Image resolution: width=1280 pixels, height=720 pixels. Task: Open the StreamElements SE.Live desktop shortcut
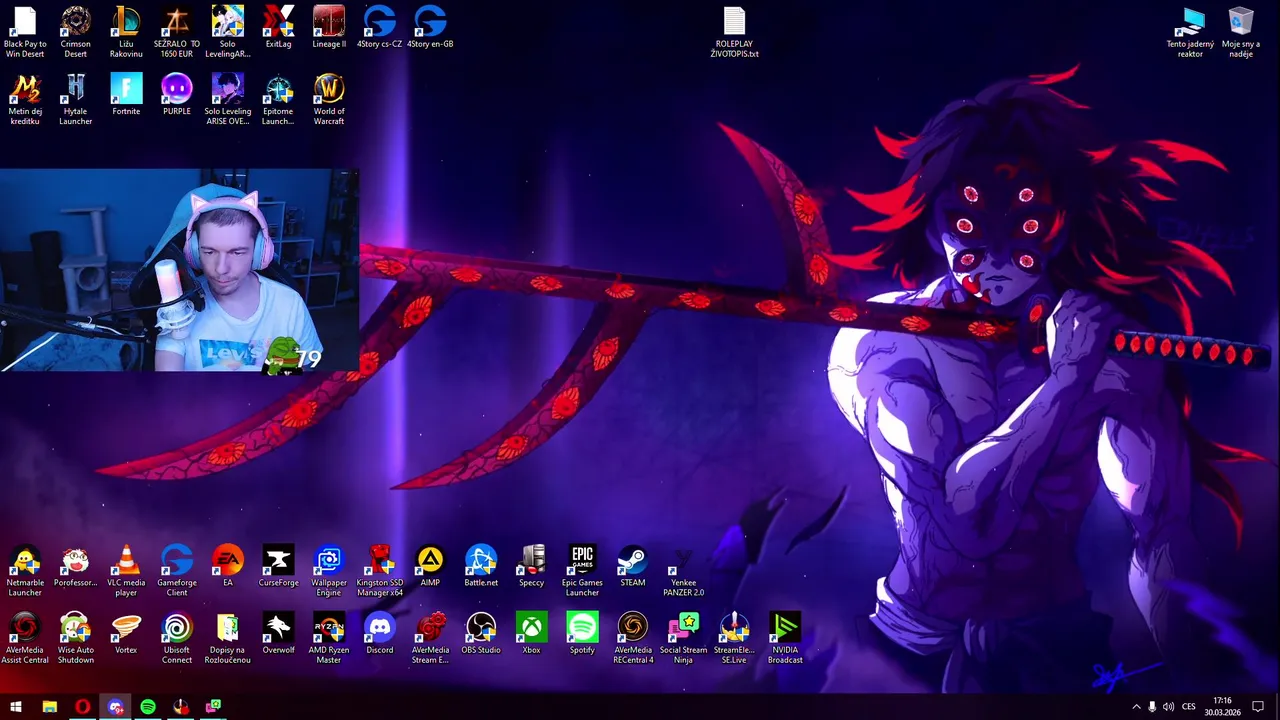click(734, 638)
